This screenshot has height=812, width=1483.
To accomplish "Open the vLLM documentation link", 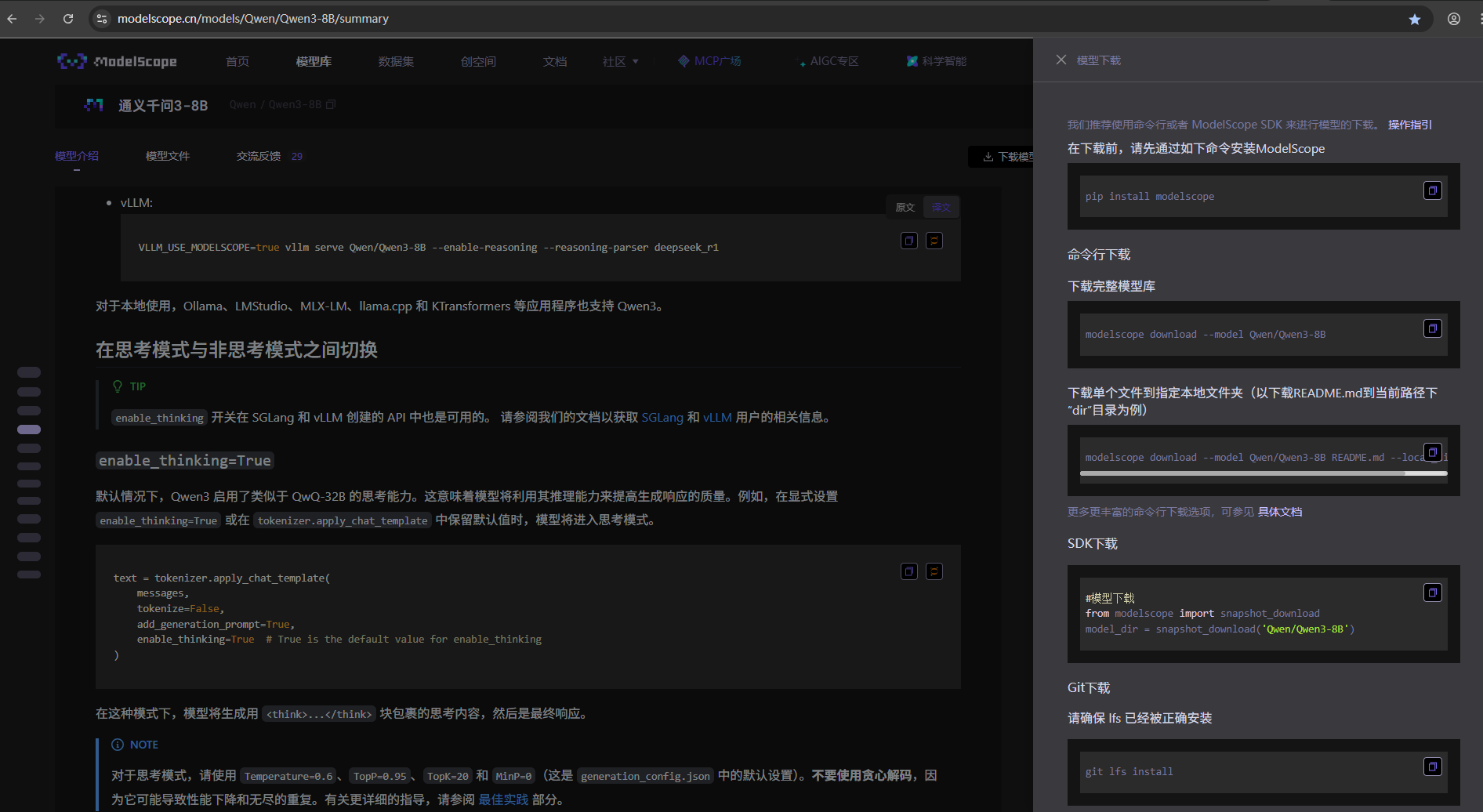I will pyautogui.click(x=717, y=417).
